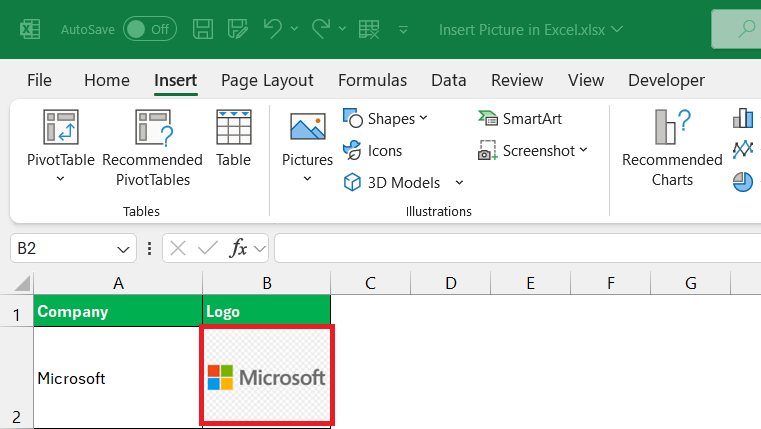The image size is (761, 429).
Task: Open the Formulas tab
Action: (373, 80)
